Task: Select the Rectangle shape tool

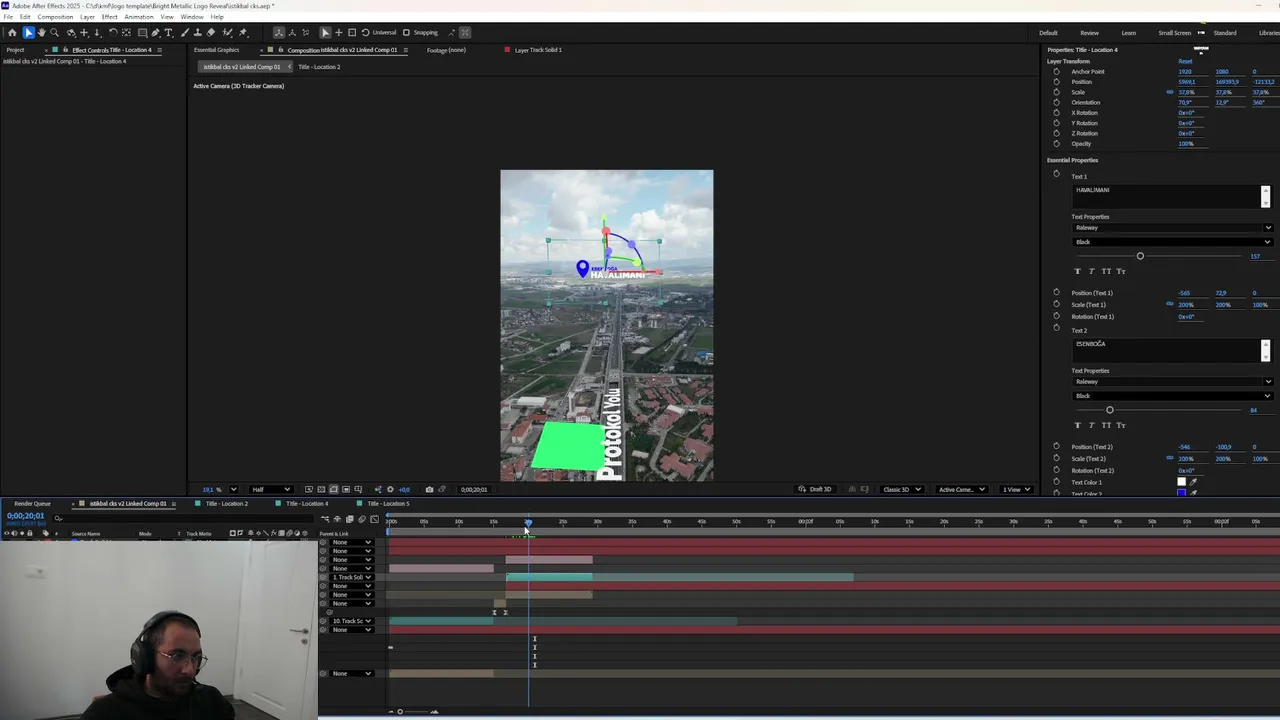Action: [x=142, y=32]
